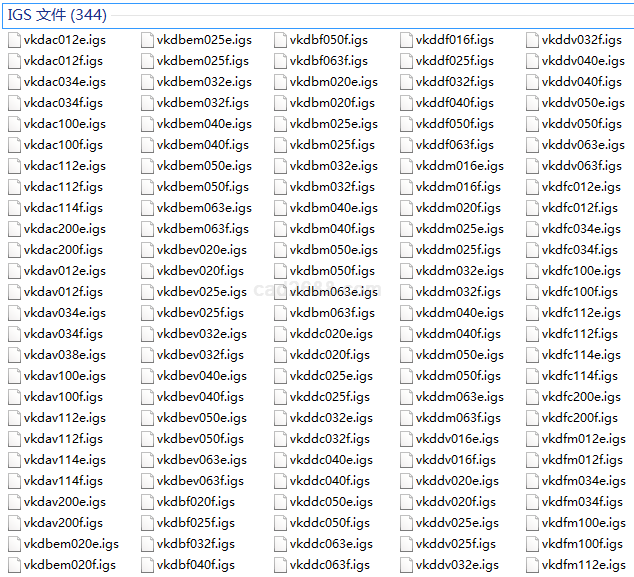Select the icon for vkdbem020f.igs

pyautogui.click(x=14, y=565)
